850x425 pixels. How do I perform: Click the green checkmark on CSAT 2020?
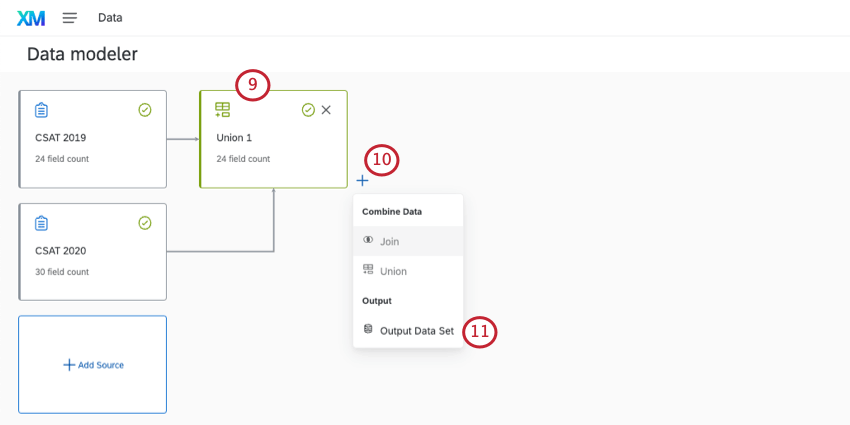145,223
